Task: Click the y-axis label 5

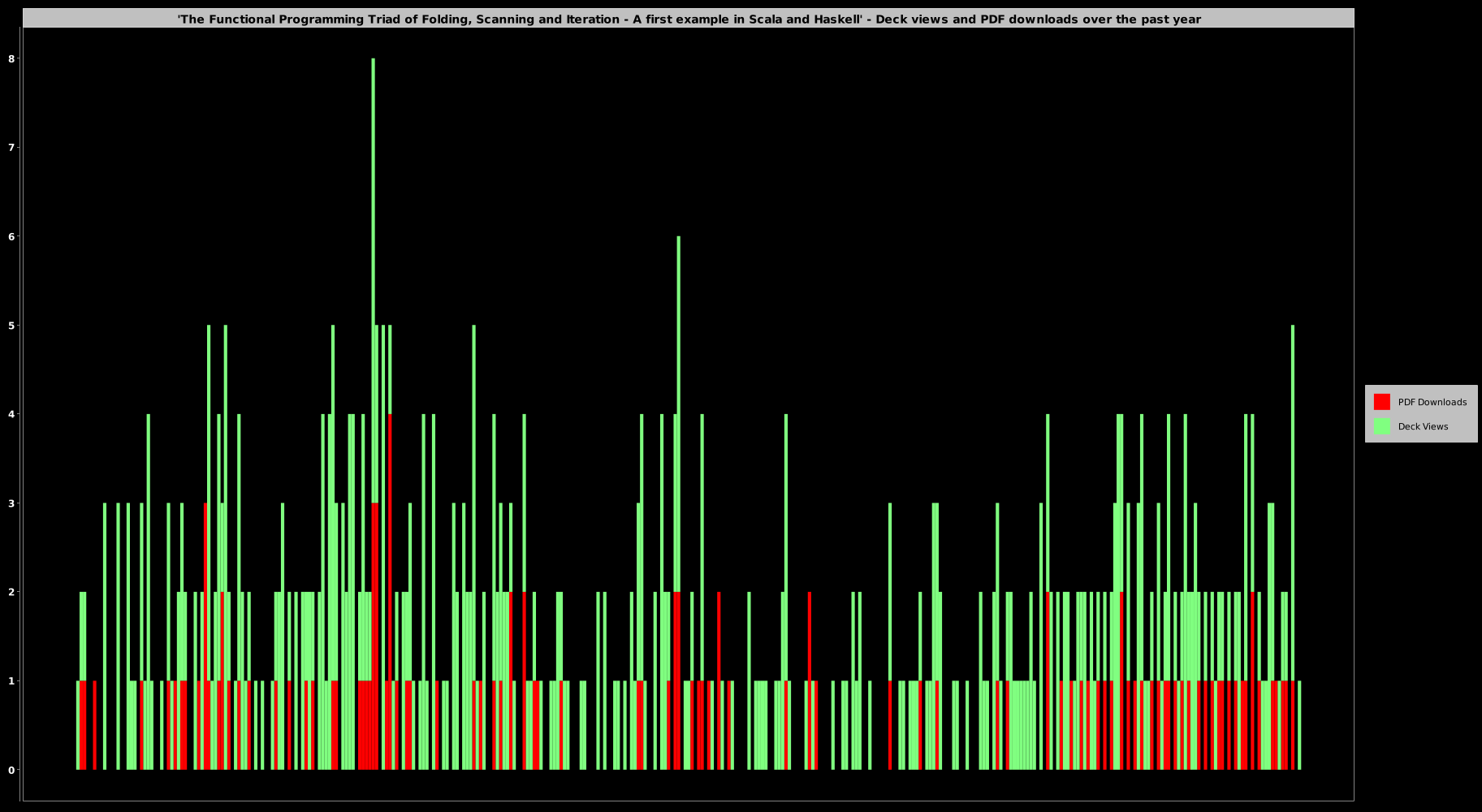Action: click(11, 325)
